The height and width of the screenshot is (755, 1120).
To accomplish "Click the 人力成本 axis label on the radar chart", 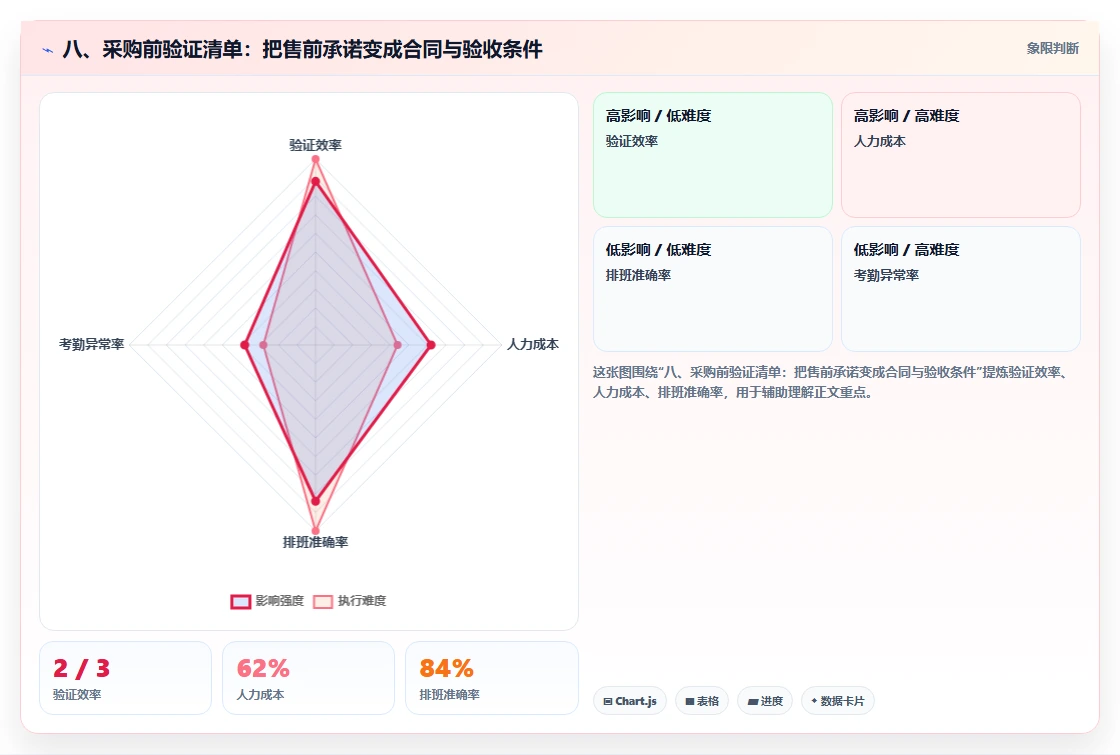I will pyautogui.click(x=533, y=344).
